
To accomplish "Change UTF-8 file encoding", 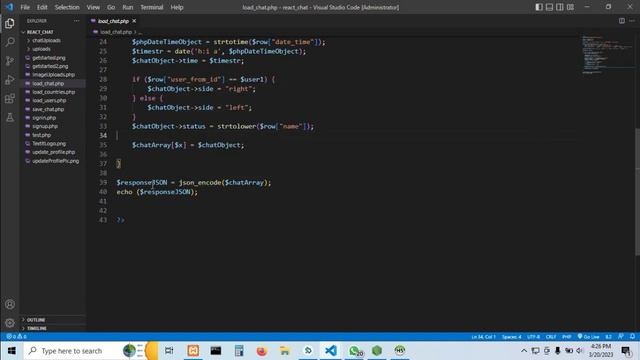I will [533, 337].
